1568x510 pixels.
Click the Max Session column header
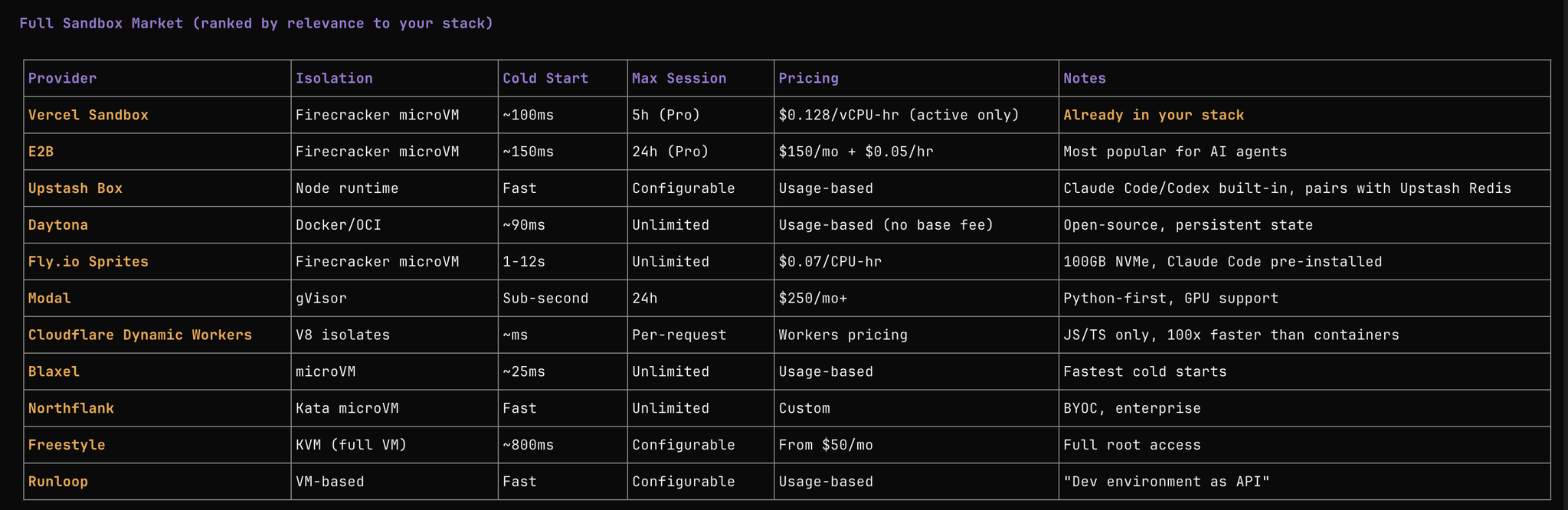tap(679, 78)
